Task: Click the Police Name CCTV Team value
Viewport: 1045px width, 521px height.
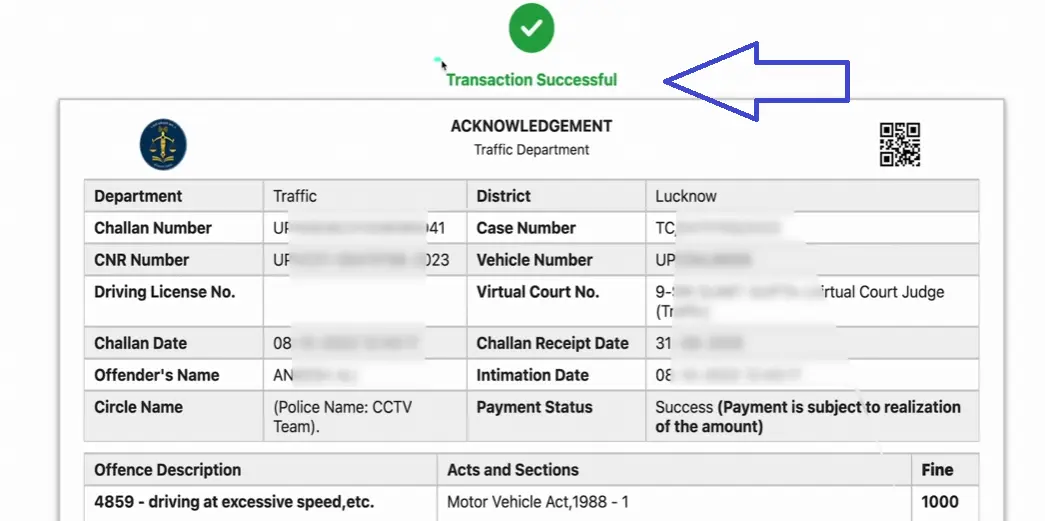Action: [342, 416]
